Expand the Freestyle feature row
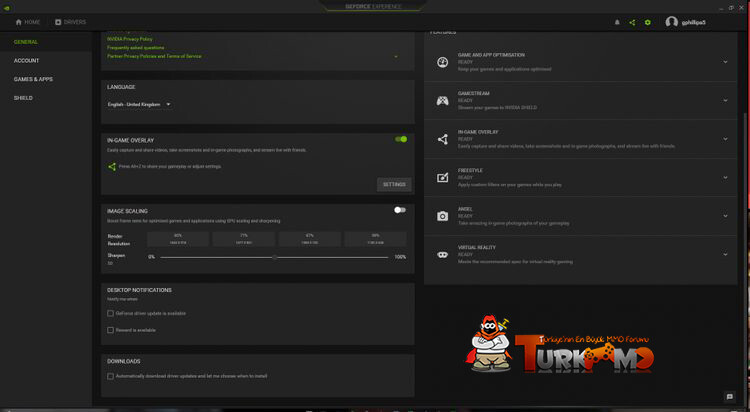750x412 pixels. (725, 178)
